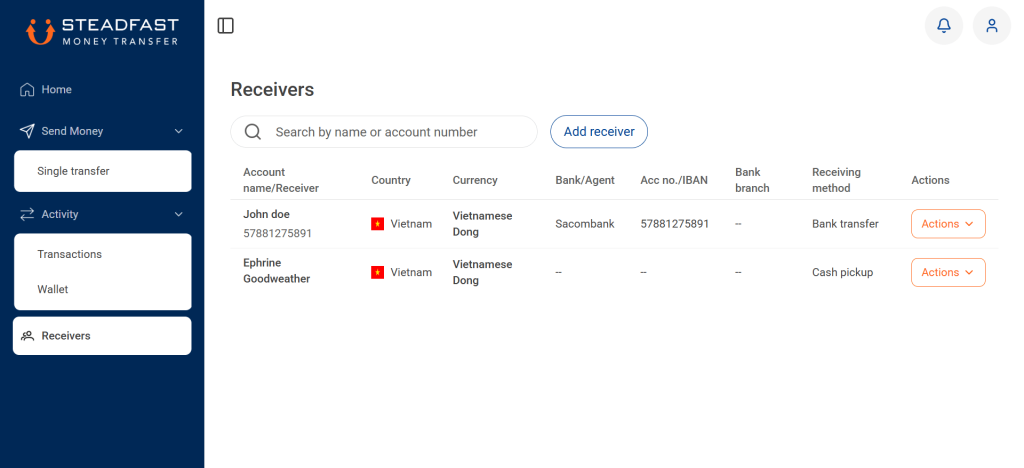The width and height of the screenshot is (1024, 468).
Task: Open the notifications bell
Action: coord(944,25)
